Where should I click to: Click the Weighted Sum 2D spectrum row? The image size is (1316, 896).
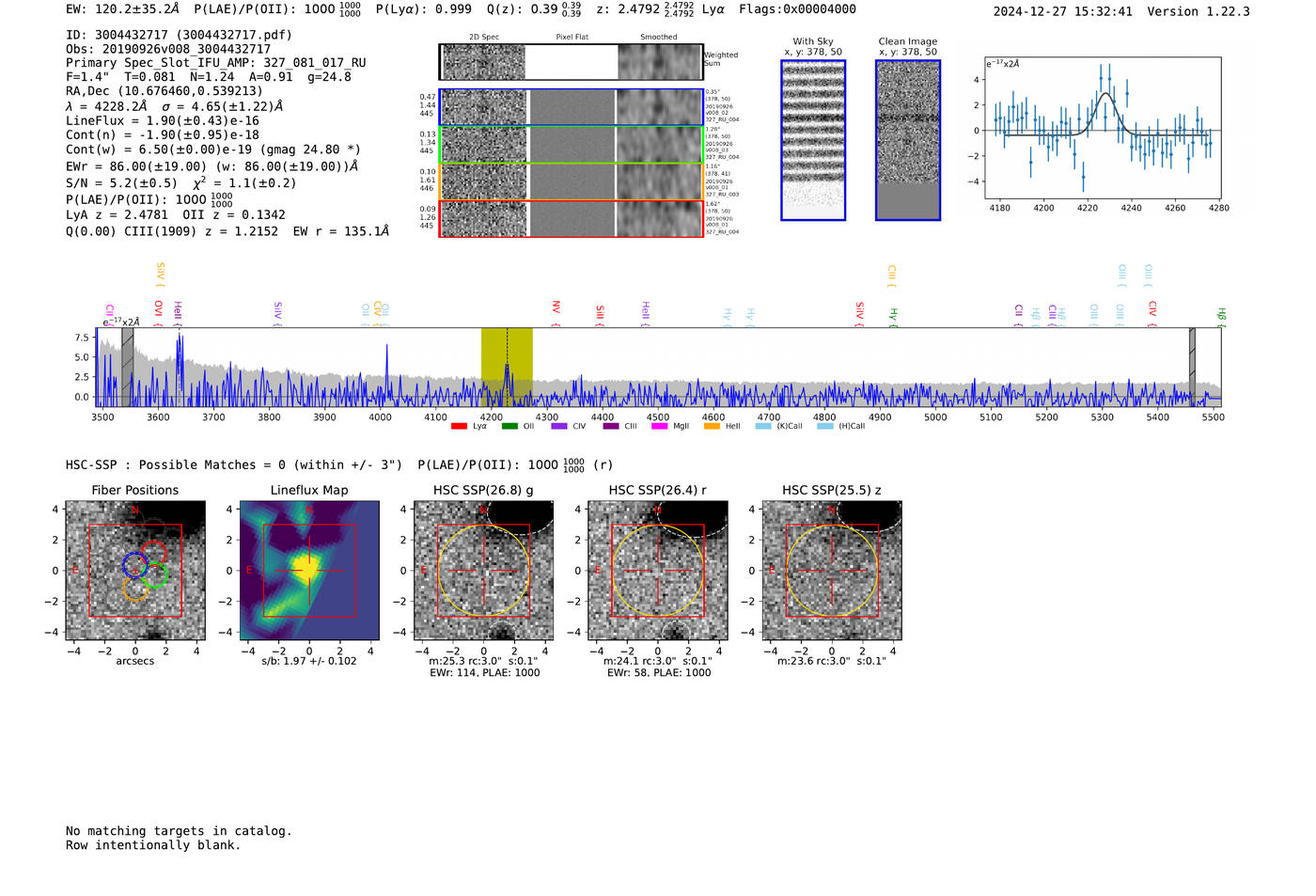coord(571,62)
